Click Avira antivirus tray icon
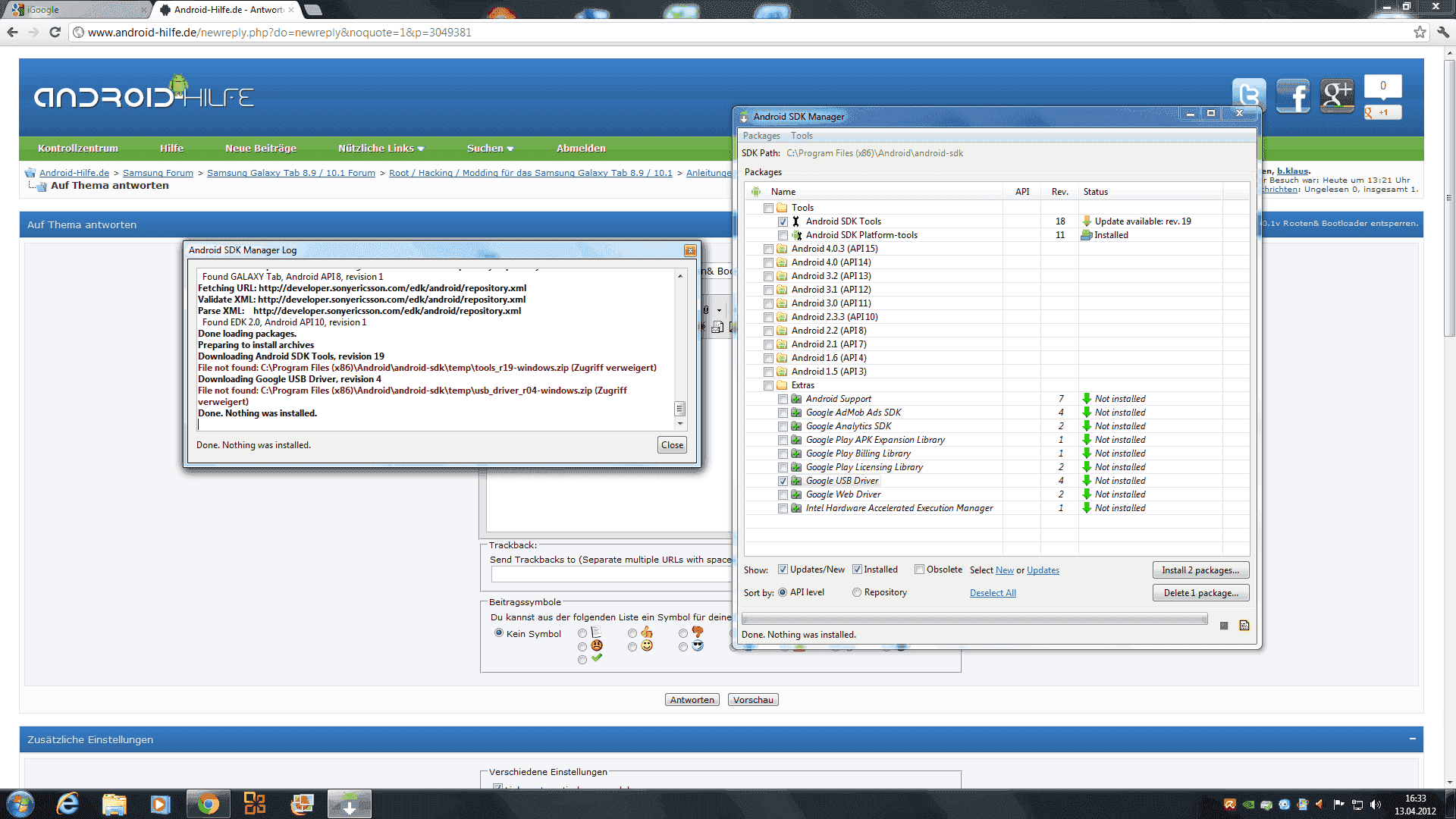 coord(1230,805)
